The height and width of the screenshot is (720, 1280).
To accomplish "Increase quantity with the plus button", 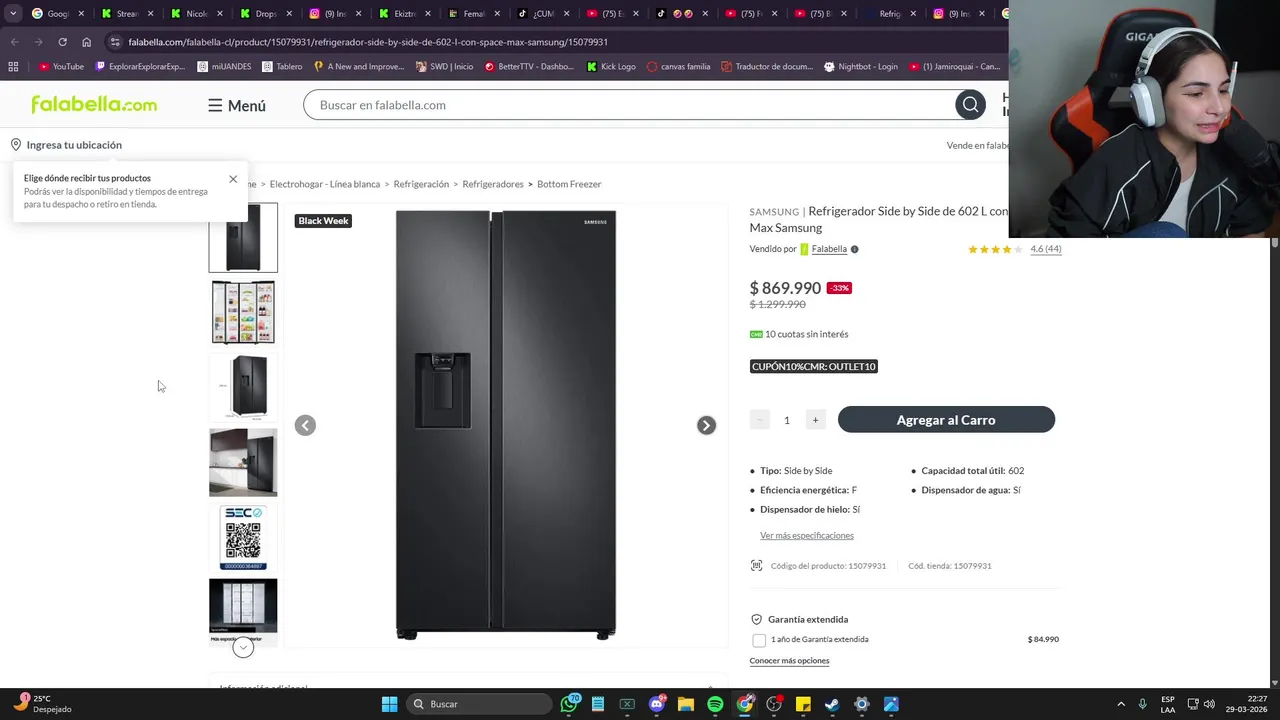I will point(815,420).
